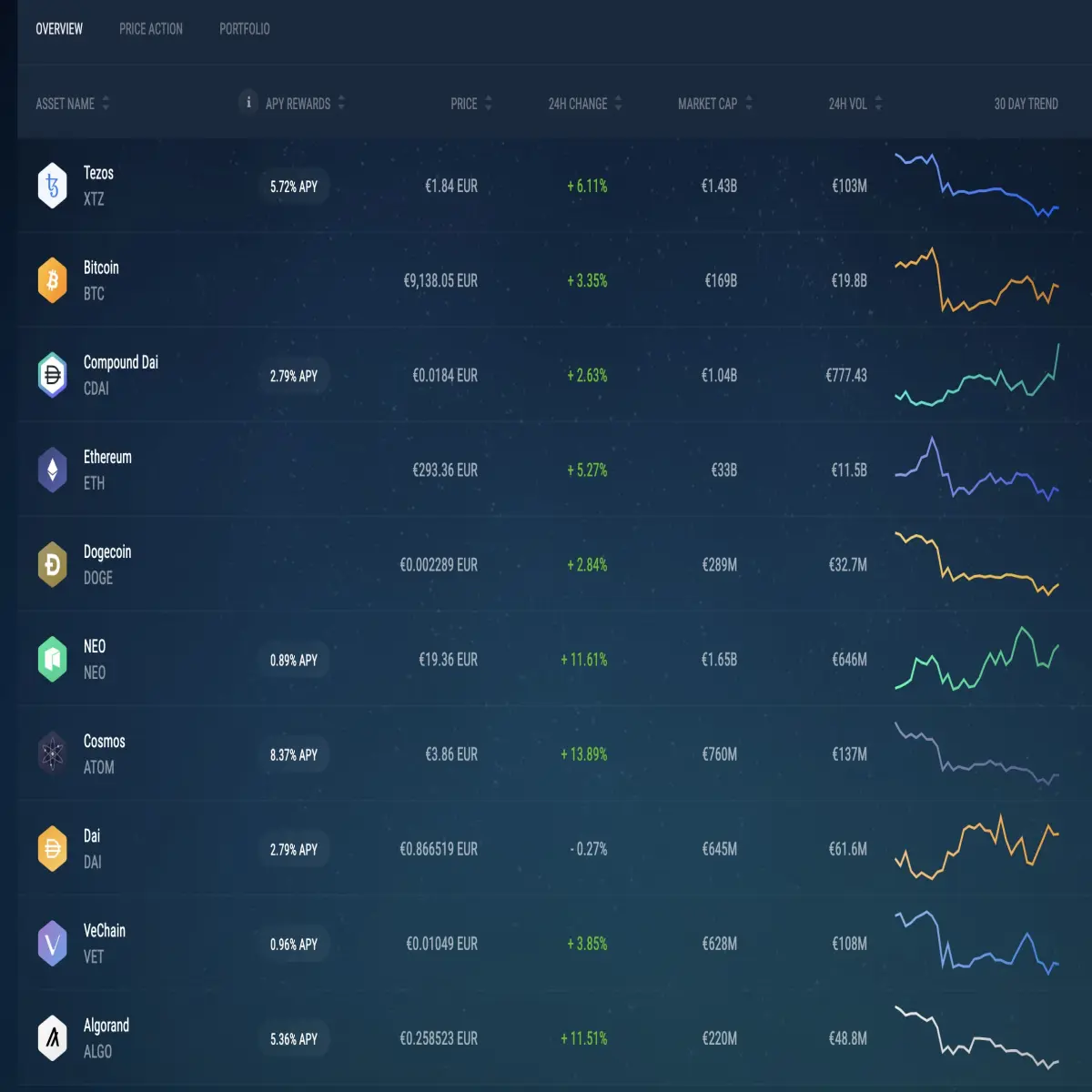1092x1092 pixels.
Task: Sort by Price column arrows
Action: [489, 103]
